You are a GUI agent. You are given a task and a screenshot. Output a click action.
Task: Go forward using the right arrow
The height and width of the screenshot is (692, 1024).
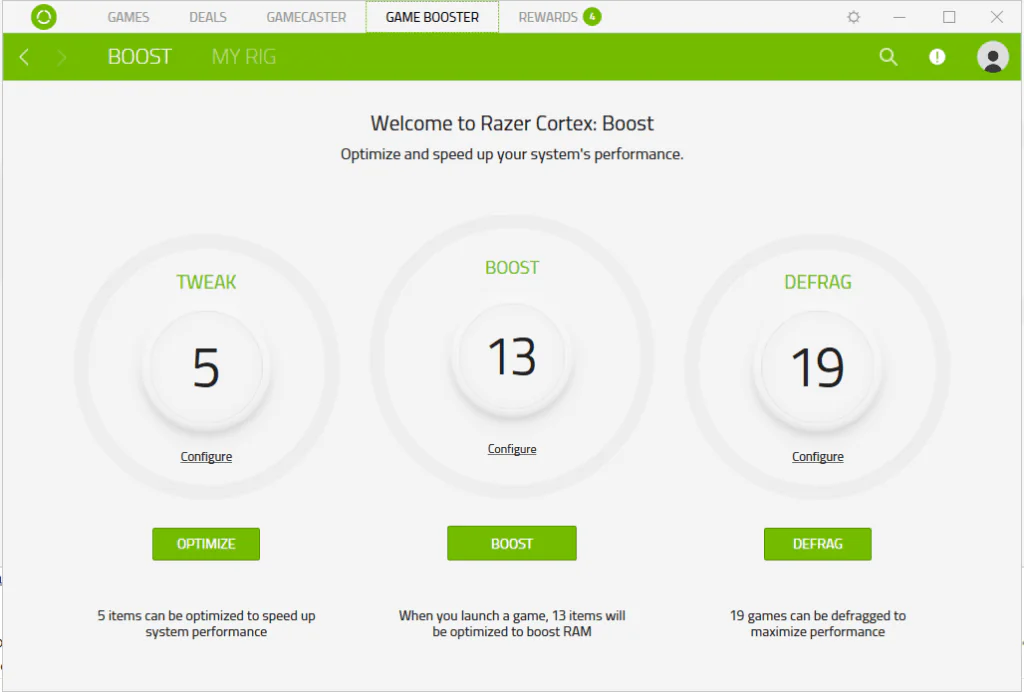point(62,58)
